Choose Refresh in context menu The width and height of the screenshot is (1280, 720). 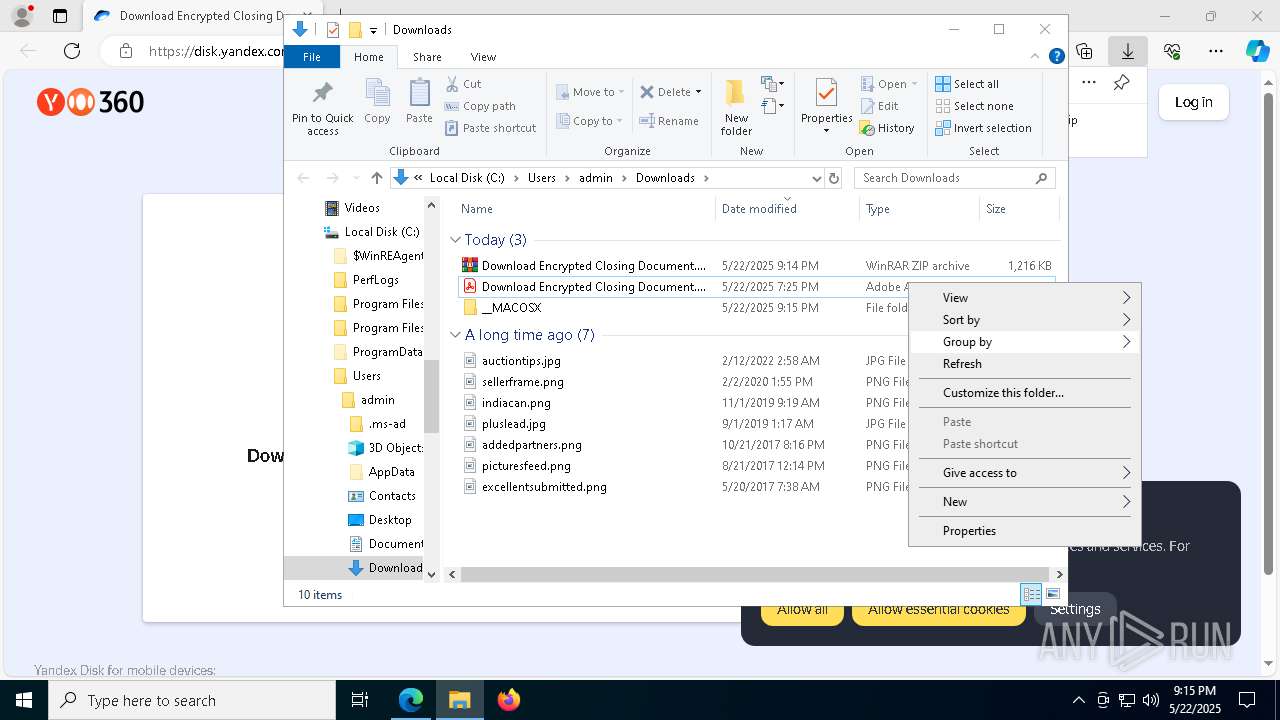pyautogui.click(x=1025, y=364)
